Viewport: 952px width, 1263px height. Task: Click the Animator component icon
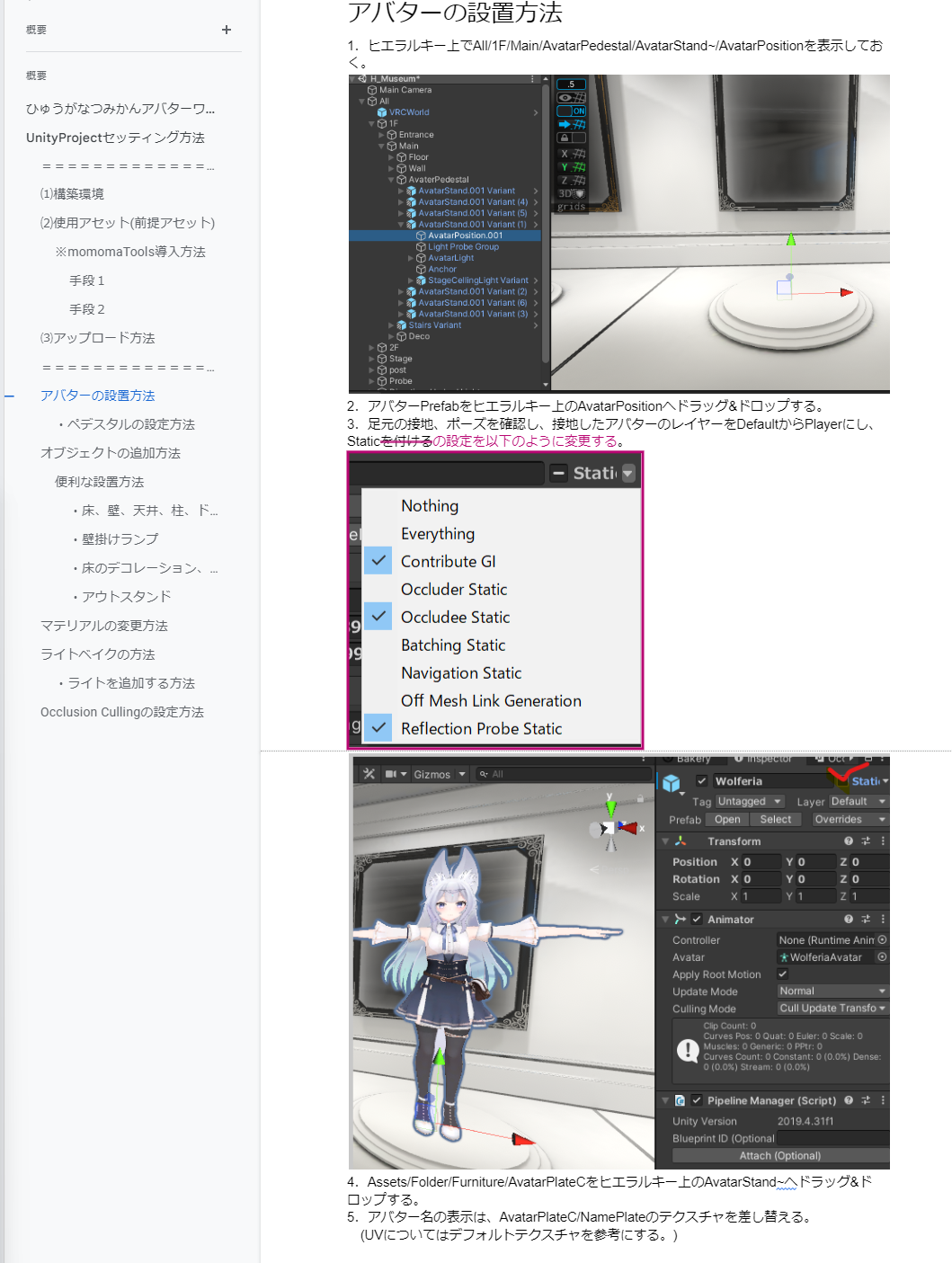pos(681,920)
